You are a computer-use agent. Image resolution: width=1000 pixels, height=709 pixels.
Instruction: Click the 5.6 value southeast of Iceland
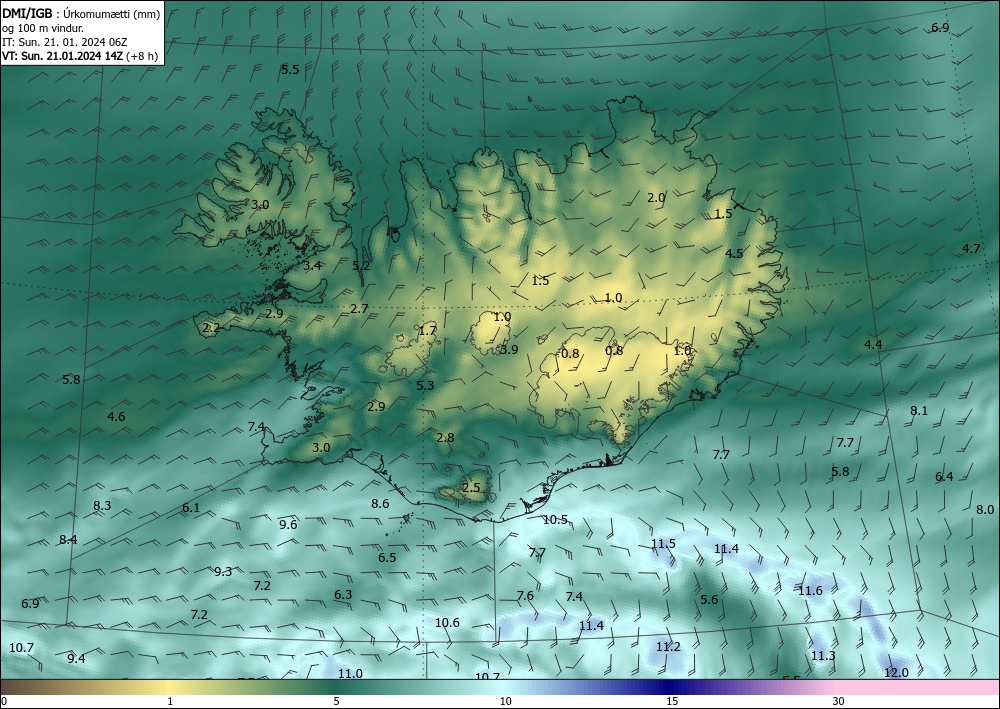[x=709, y=599]
